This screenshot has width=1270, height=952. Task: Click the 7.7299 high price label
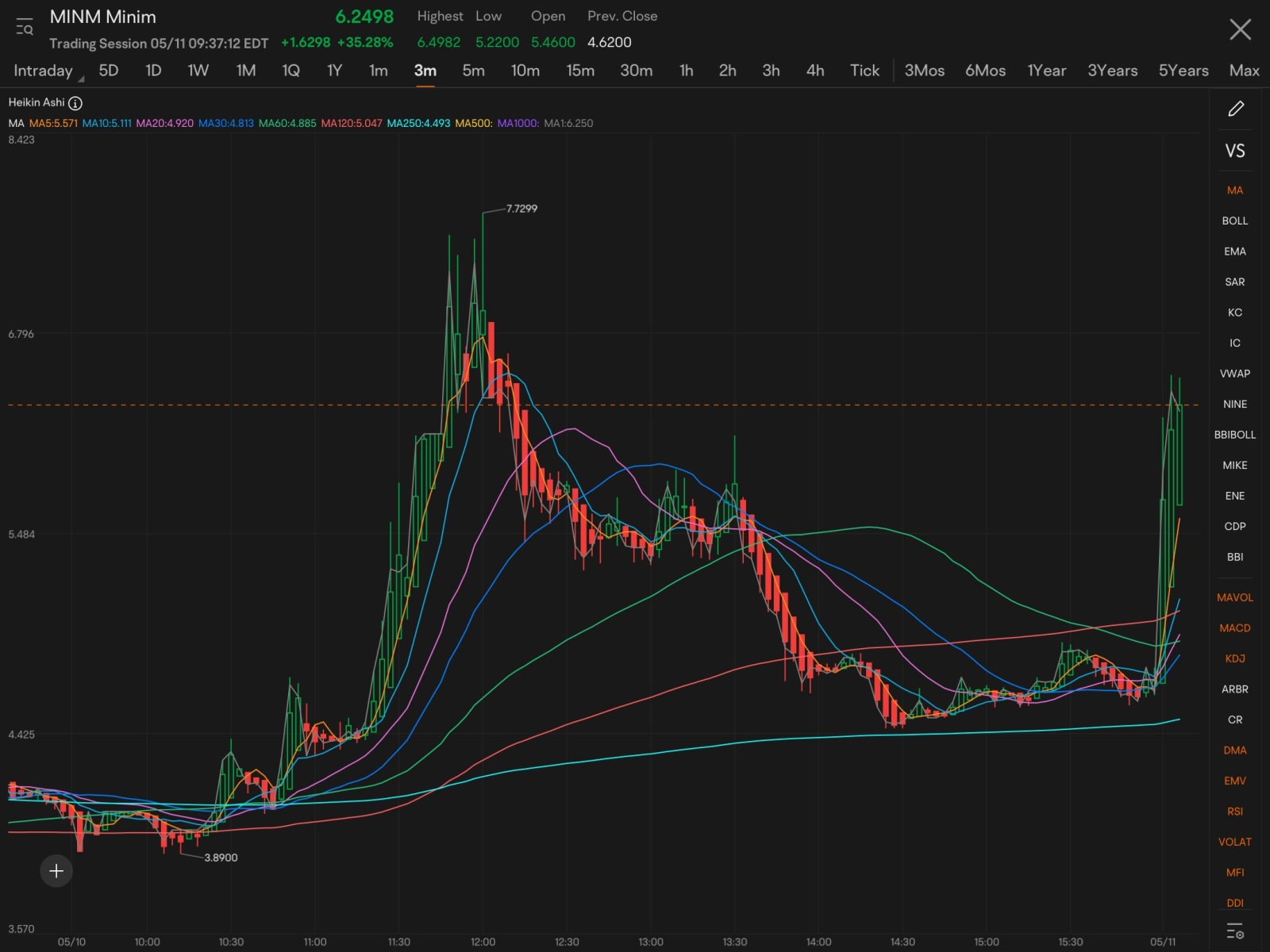tap(521, 209)
